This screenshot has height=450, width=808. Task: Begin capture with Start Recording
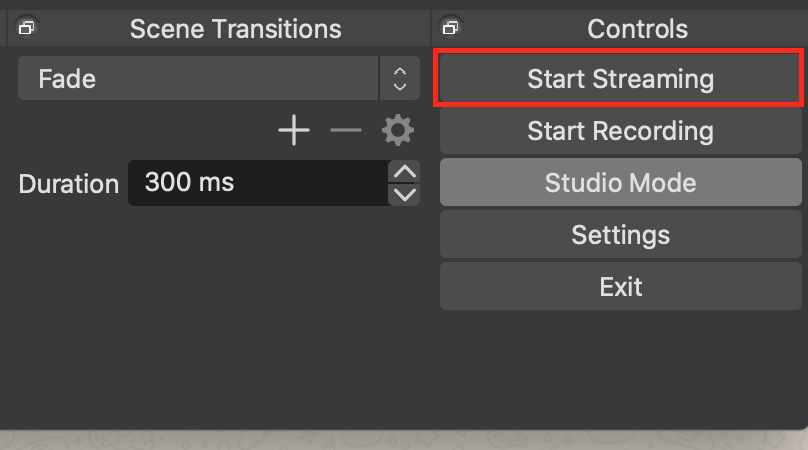620,130
